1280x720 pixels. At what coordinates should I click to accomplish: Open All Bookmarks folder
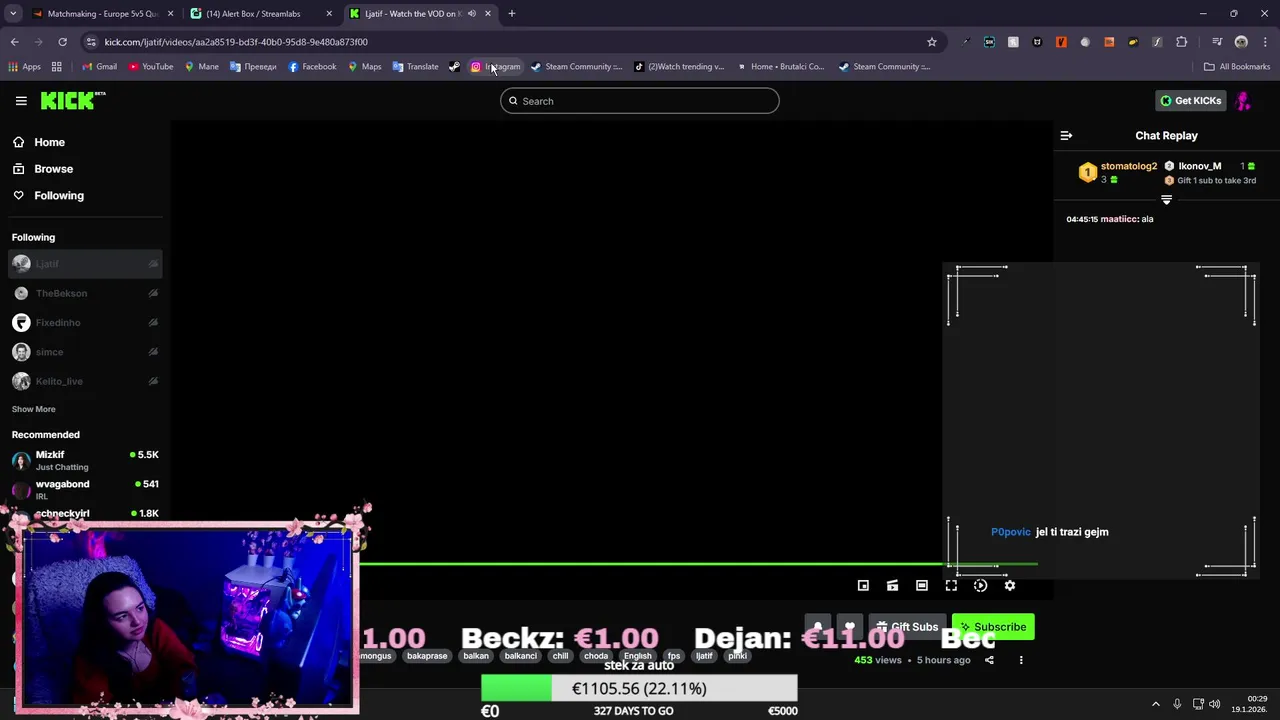coord(1237,67)
